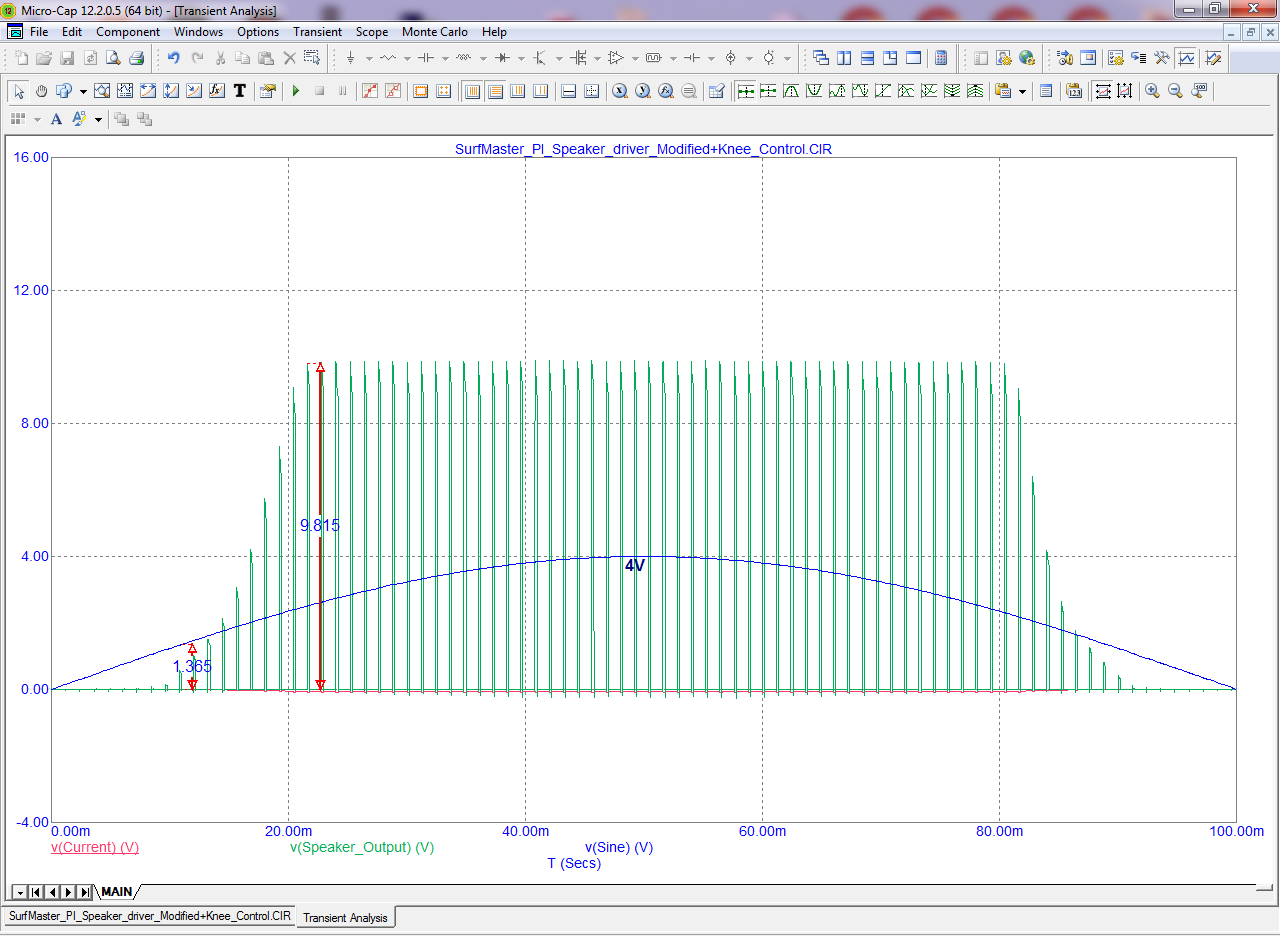Select the v(Current) (V) trace label
Viewport: 1280px width, 936px height.
point(95,847)
